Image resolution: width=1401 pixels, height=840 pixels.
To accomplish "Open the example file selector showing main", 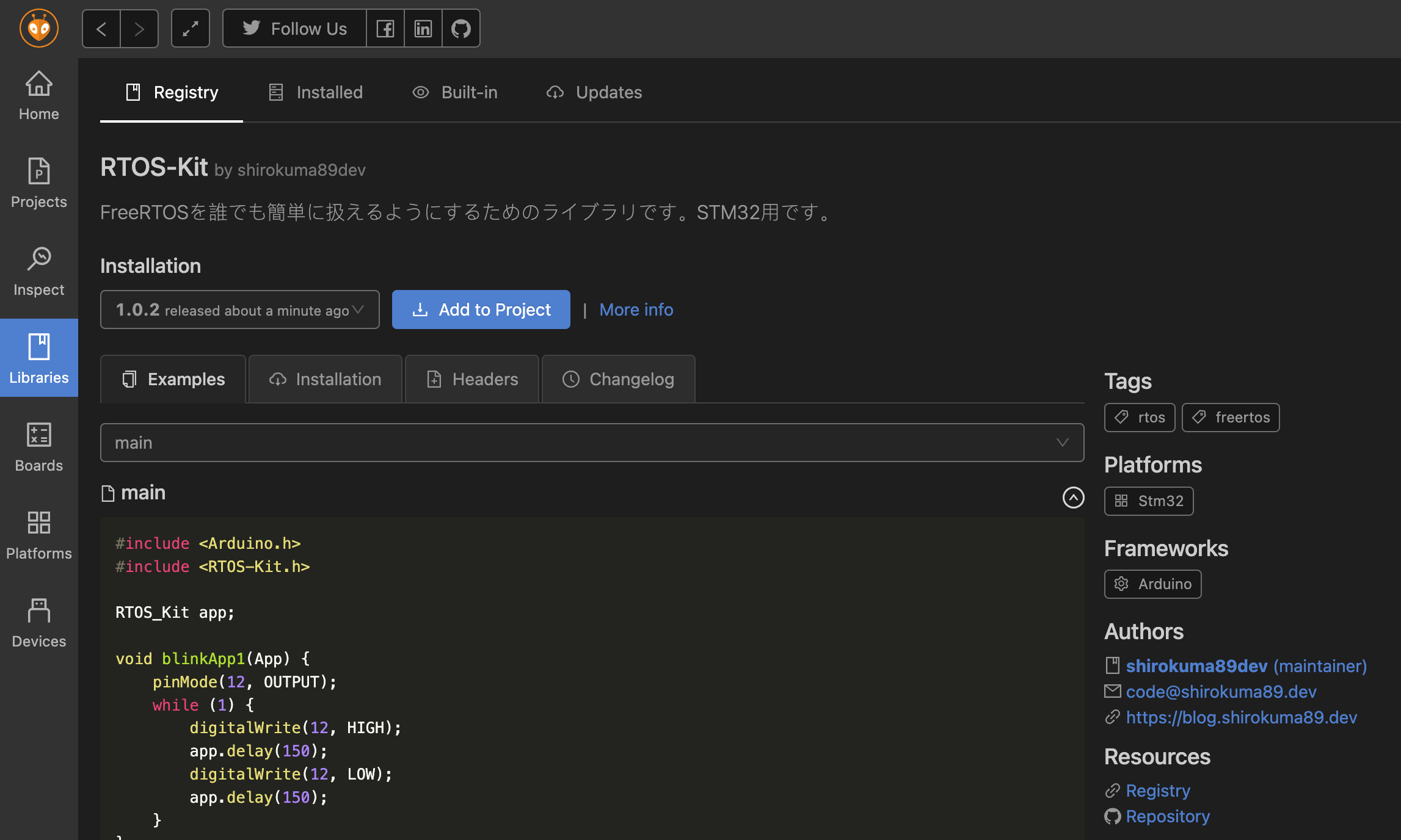I will (x=589, y=442).
